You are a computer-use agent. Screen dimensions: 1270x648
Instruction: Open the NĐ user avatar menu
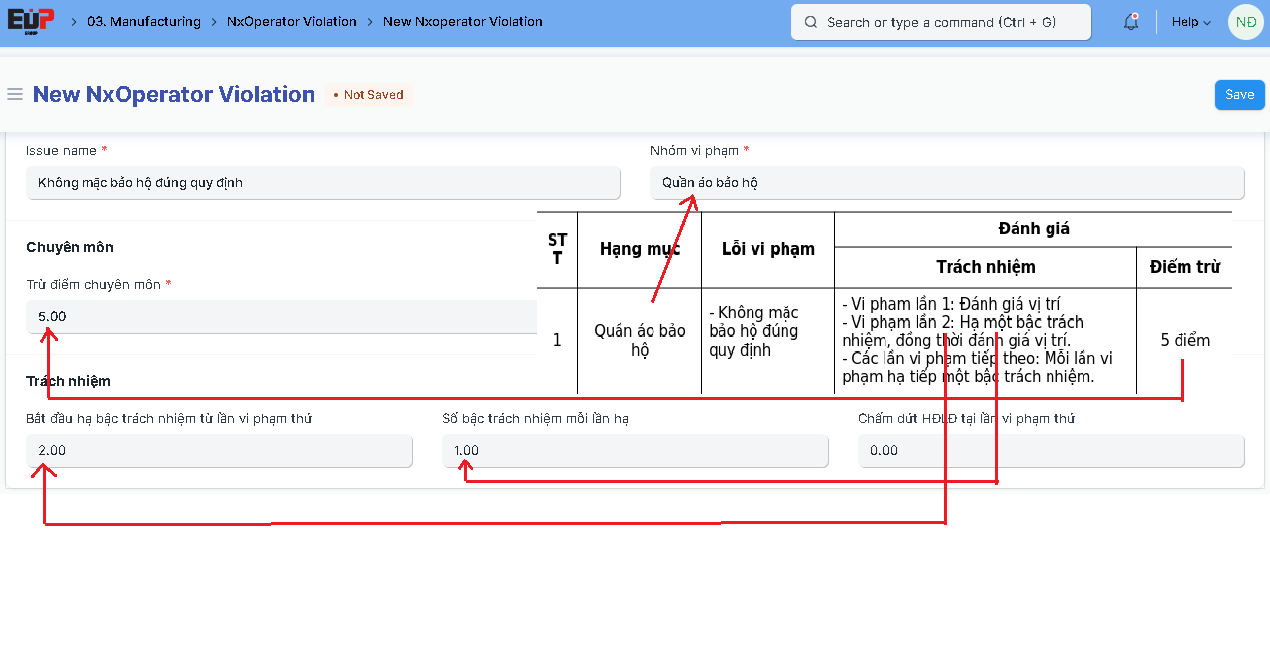[x=1245, y=22]
